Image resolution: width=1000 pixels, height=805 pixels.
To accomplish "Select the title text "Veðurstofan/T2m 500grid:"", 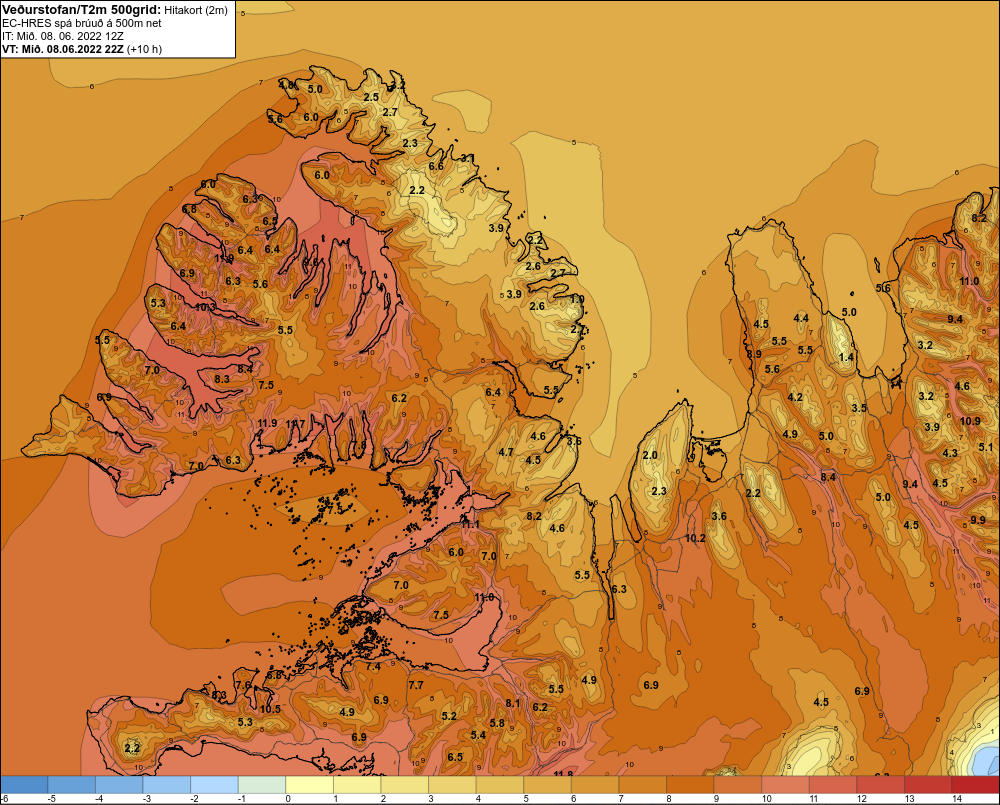I will 82,10.
